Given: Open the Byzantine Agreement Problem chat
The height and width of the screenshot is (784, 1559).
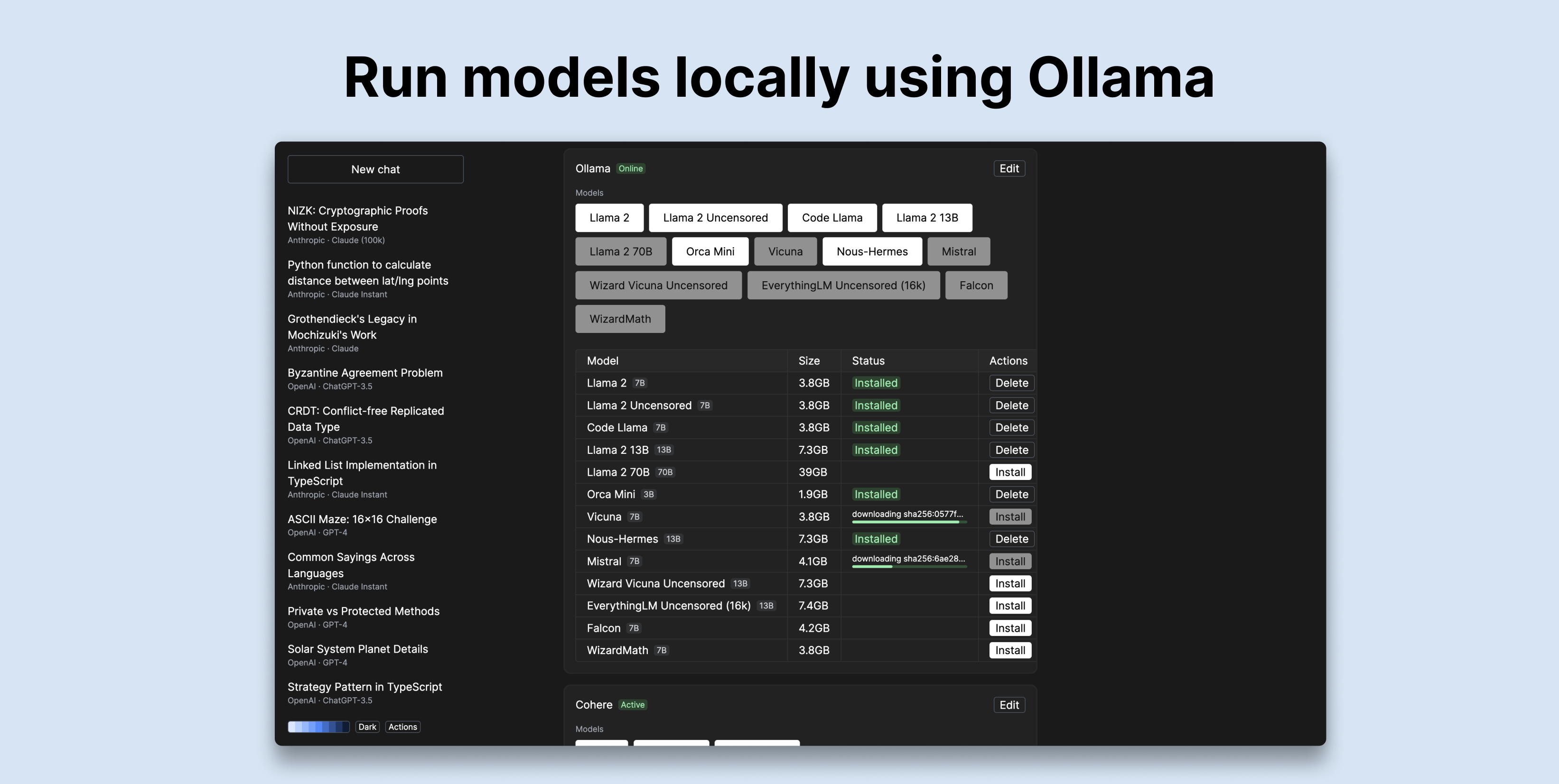Looking at the screenshot, I should pyautogui.click(x=364, y=373).
